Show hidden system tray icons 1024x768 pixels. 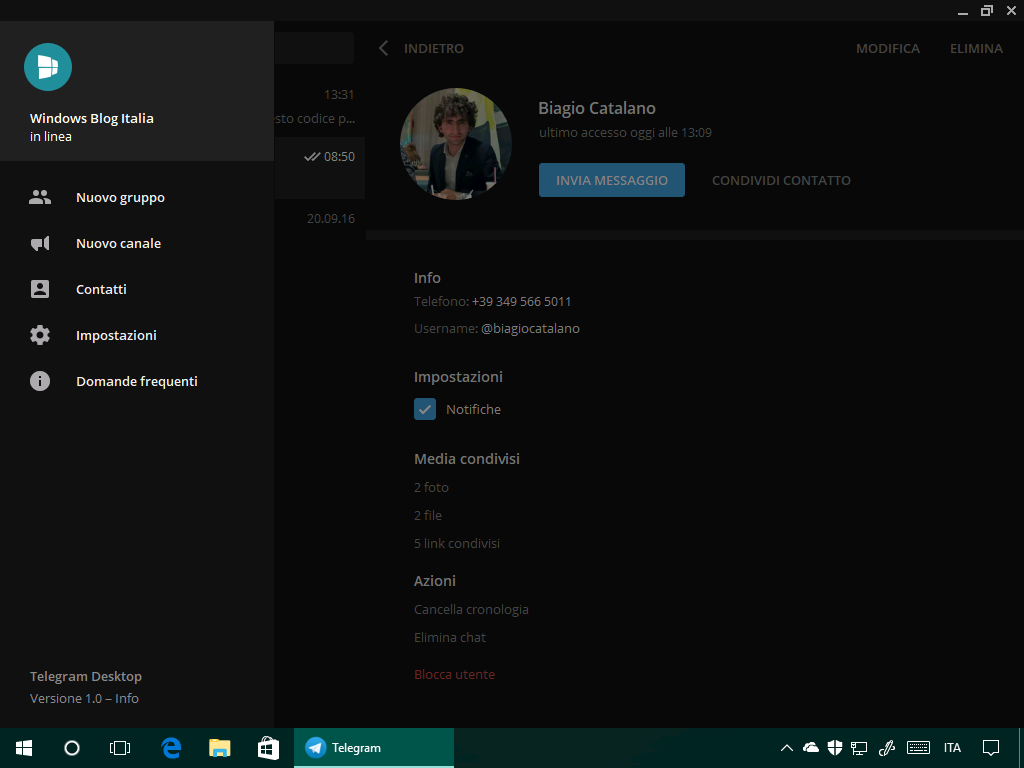(786, 748)
